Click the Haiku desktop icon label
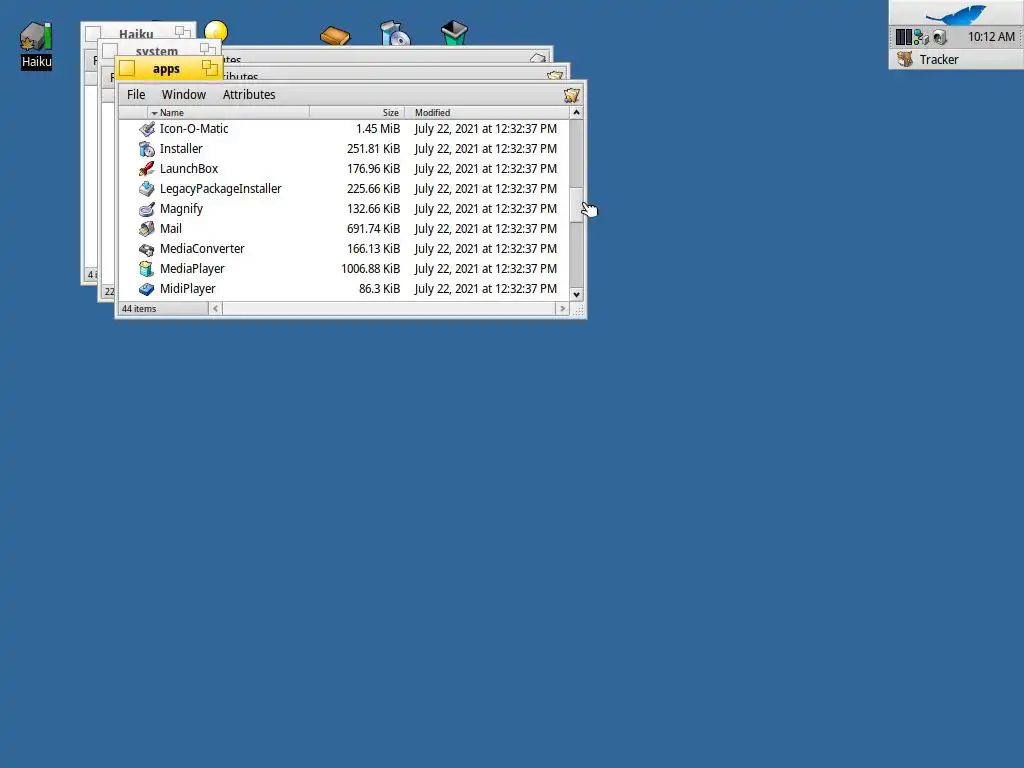The image size is (1024, 768). (36, 62)
